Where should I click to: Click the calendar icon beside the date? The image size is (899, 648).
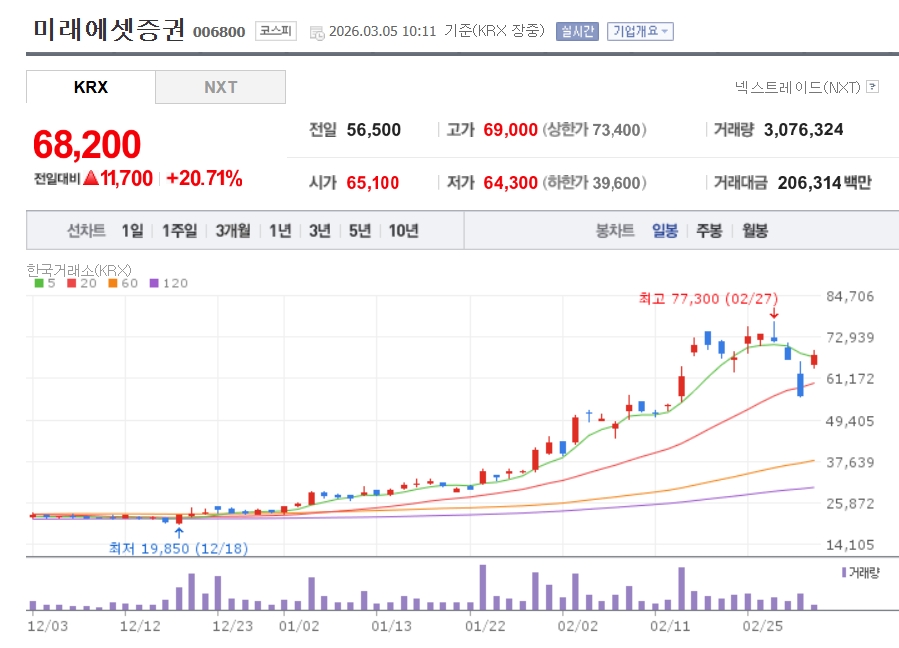(x=316, y=32)
